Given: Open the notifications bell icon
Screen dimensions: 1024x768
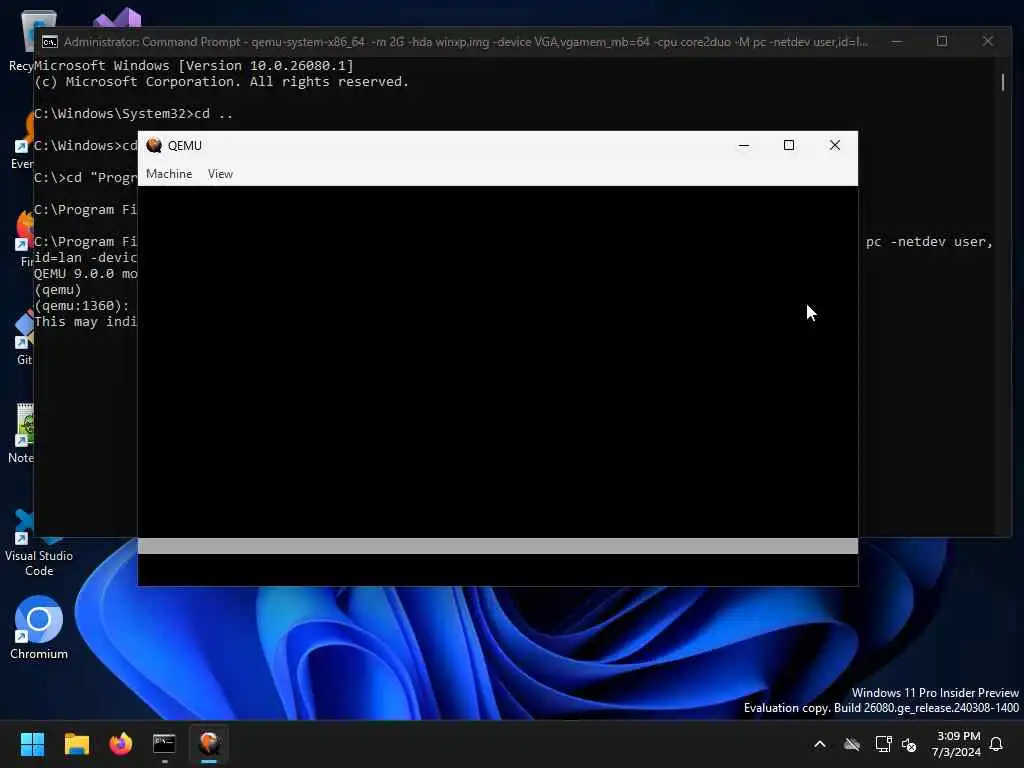Looking at the screenshot, I should coord(996,744).
